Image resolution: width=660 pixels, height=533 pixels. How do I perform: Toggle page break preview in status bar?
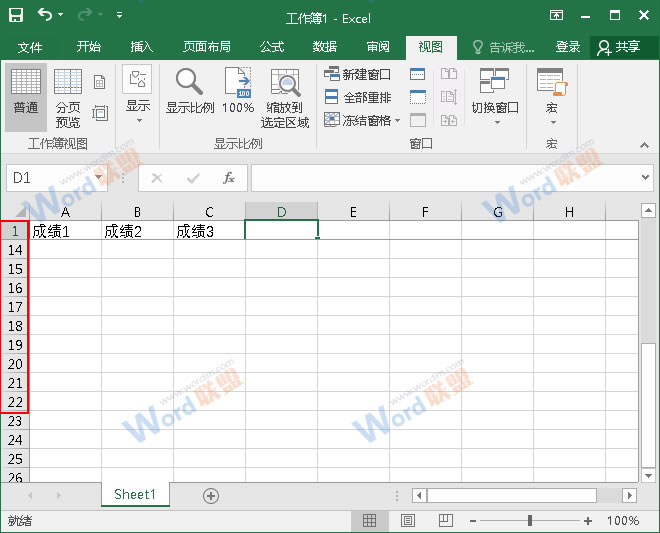447,521
